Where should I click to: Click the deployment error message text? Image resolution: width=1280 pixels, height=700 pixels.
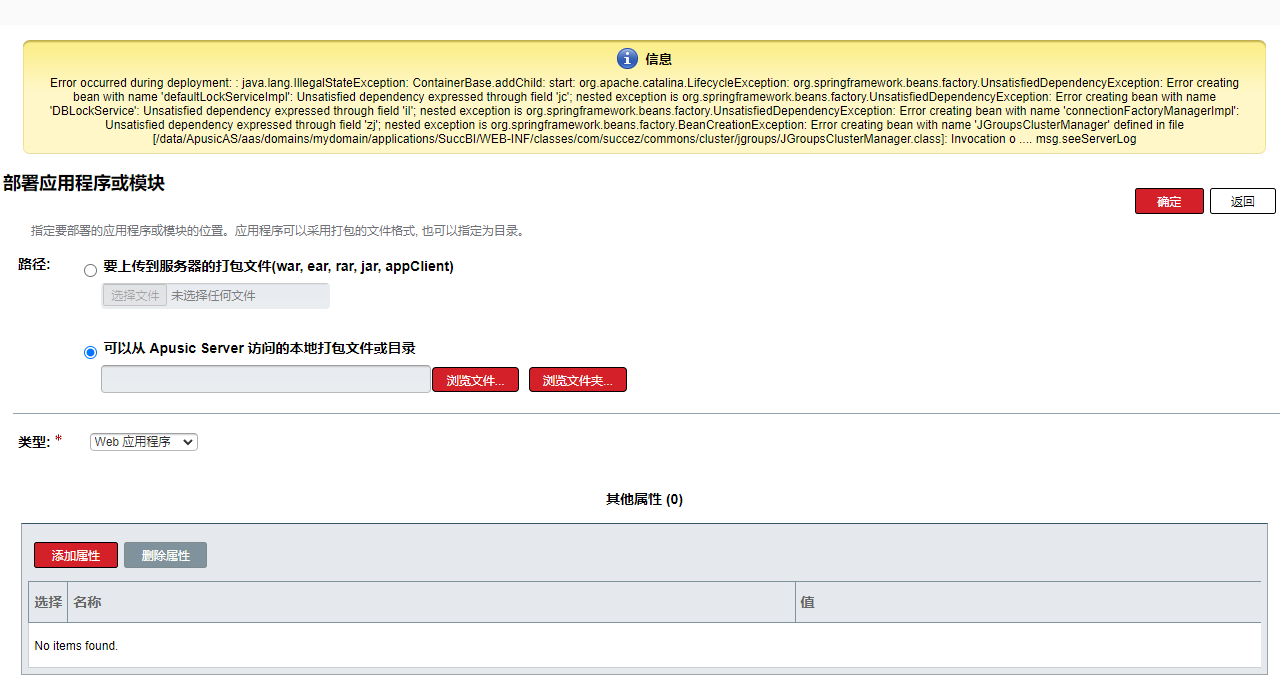pos(644,111)
